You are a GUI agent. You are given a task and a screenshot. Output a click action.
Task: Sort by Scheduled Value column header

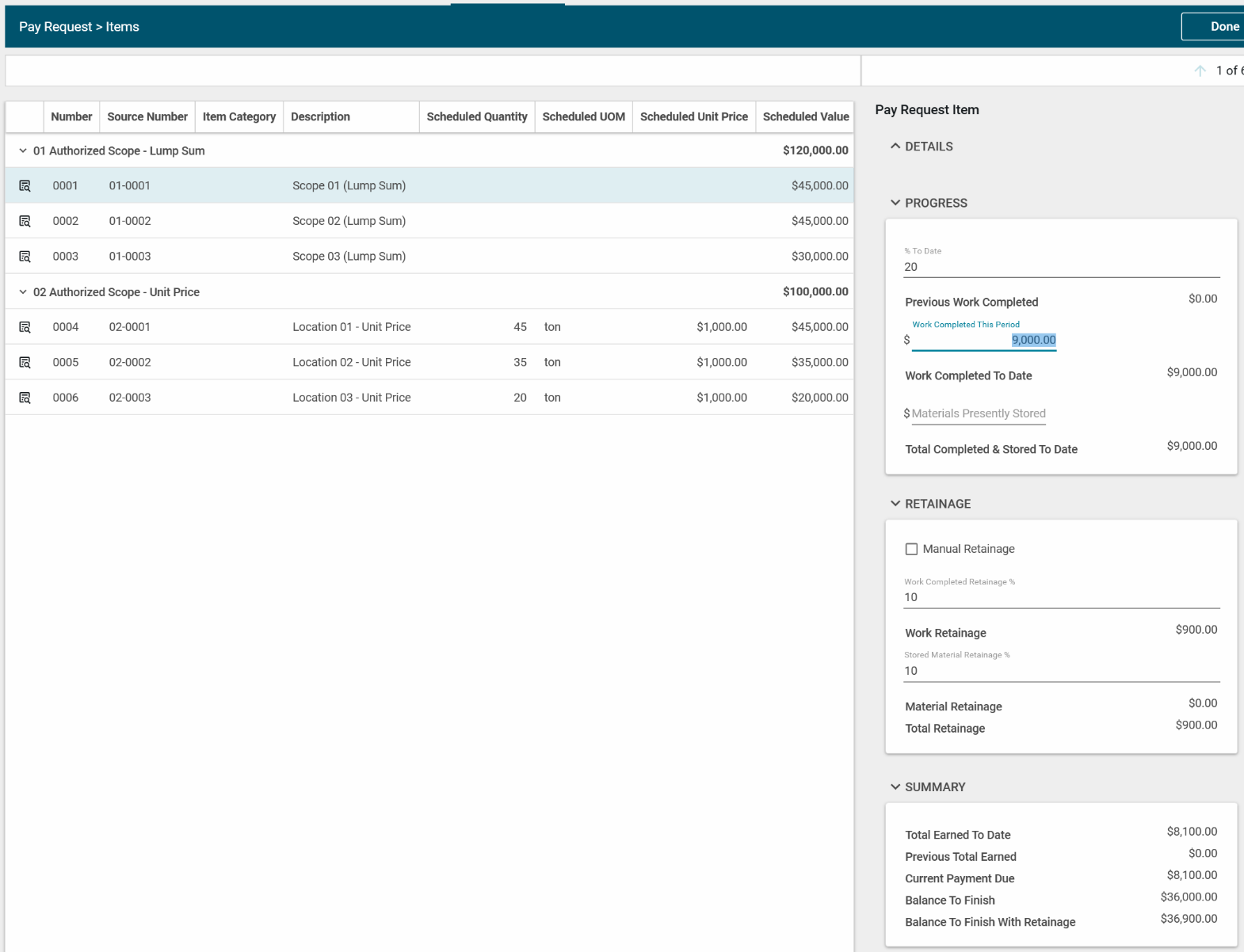[x=805, y=116]
